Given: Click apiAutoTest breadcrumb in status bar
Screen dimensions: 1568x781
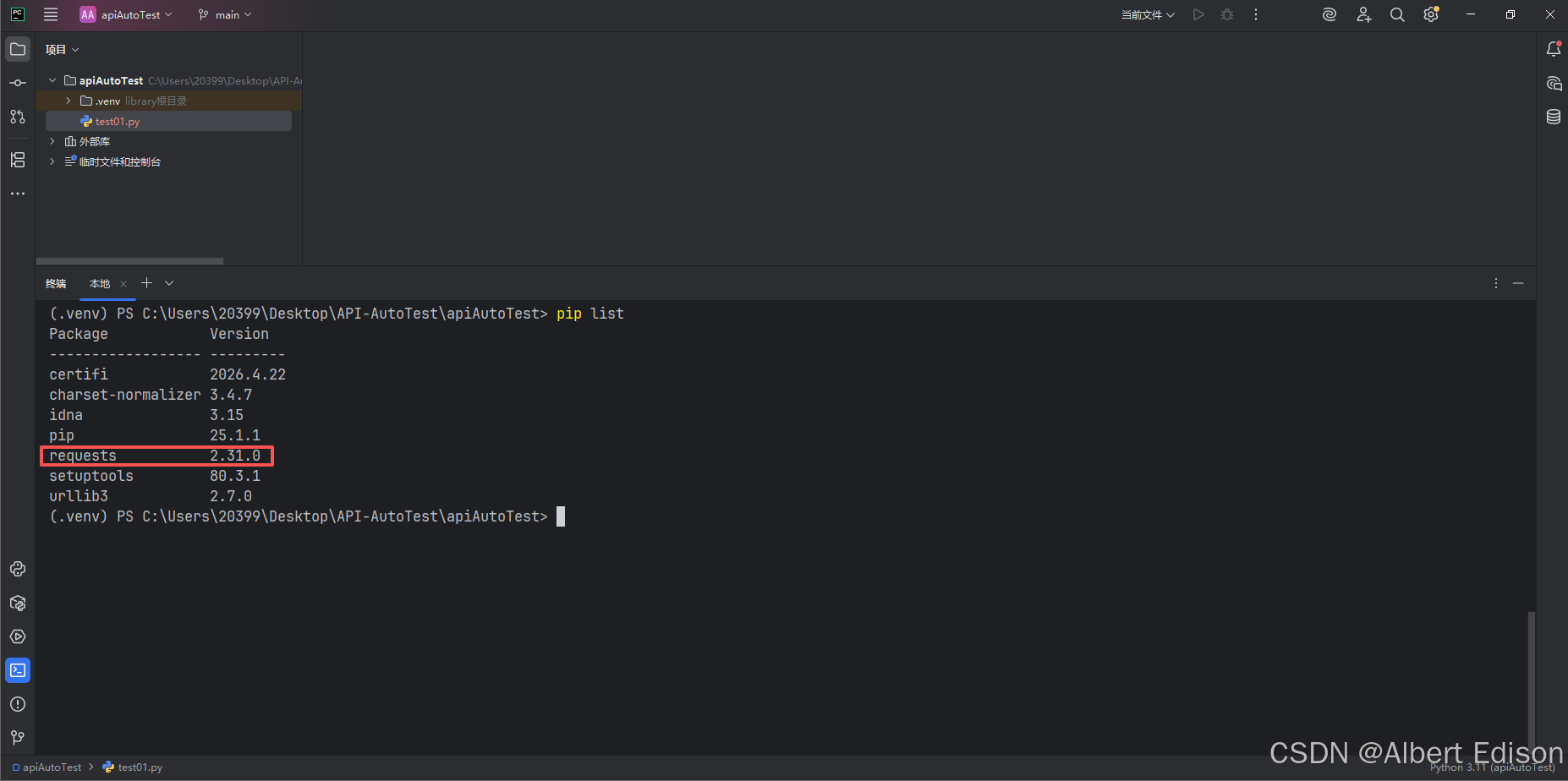Looking at the screenshot, I should [47, 767].
